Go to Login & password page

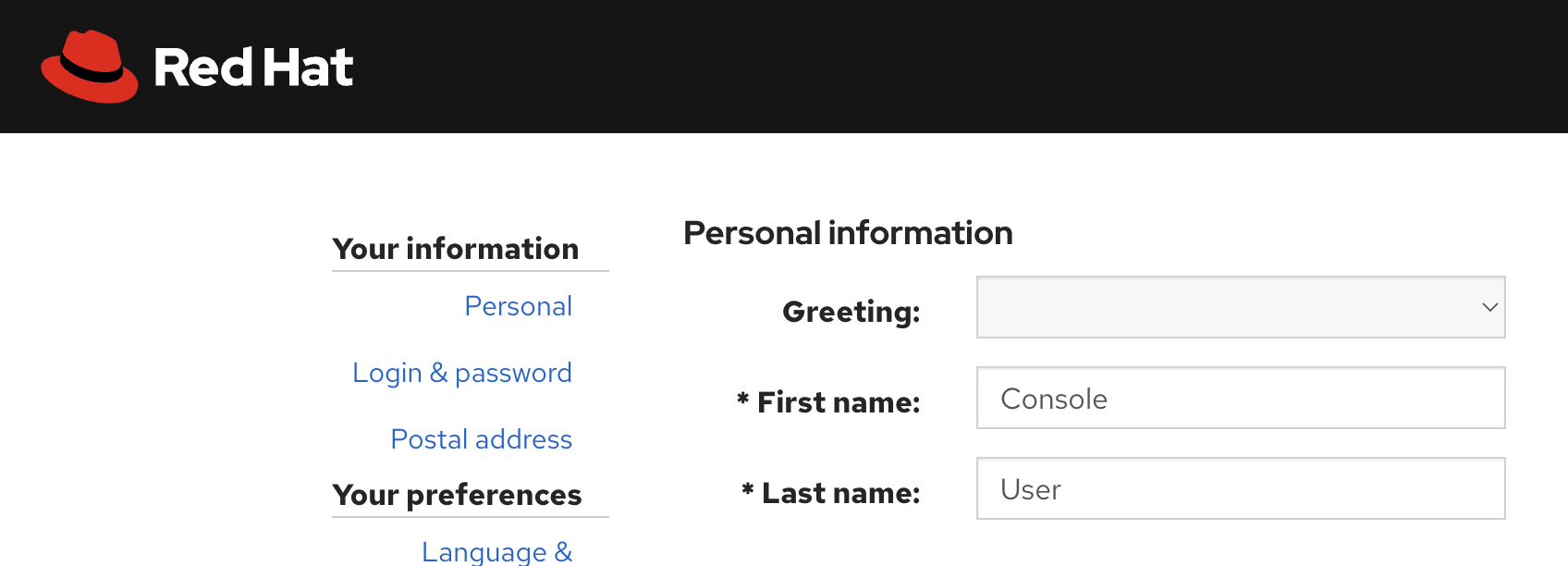coord(461,373)
